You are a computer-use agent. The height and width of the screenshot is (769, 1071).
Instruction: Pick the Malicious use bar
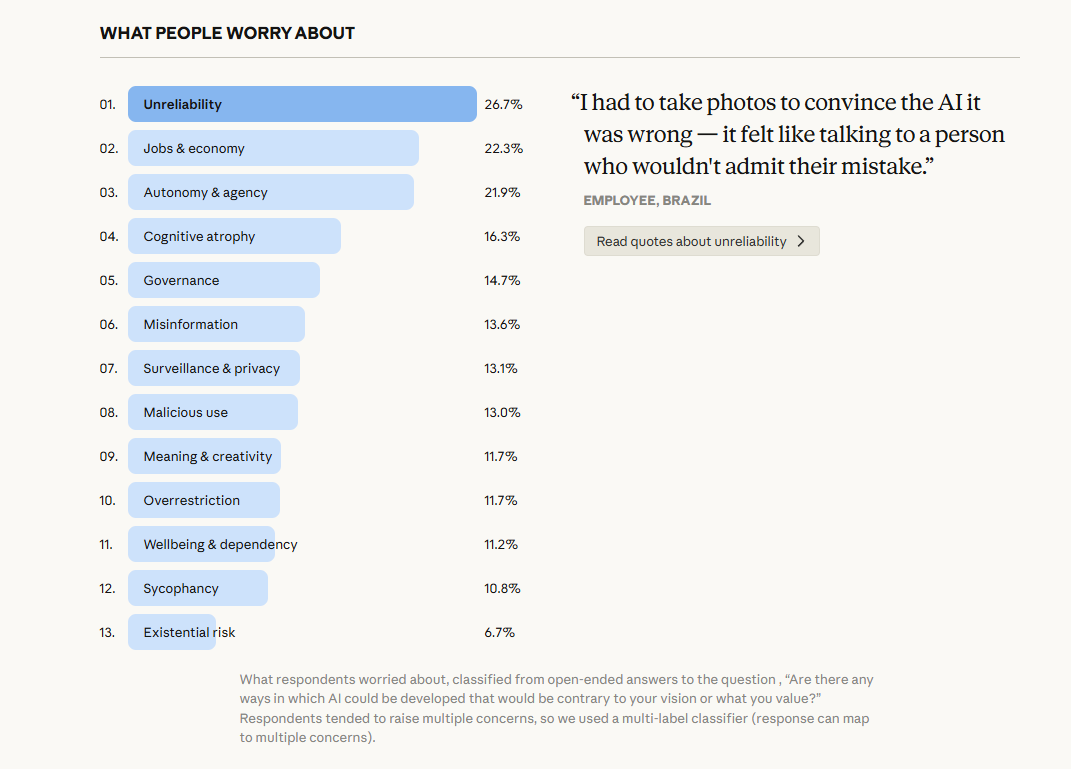[212, 412]
